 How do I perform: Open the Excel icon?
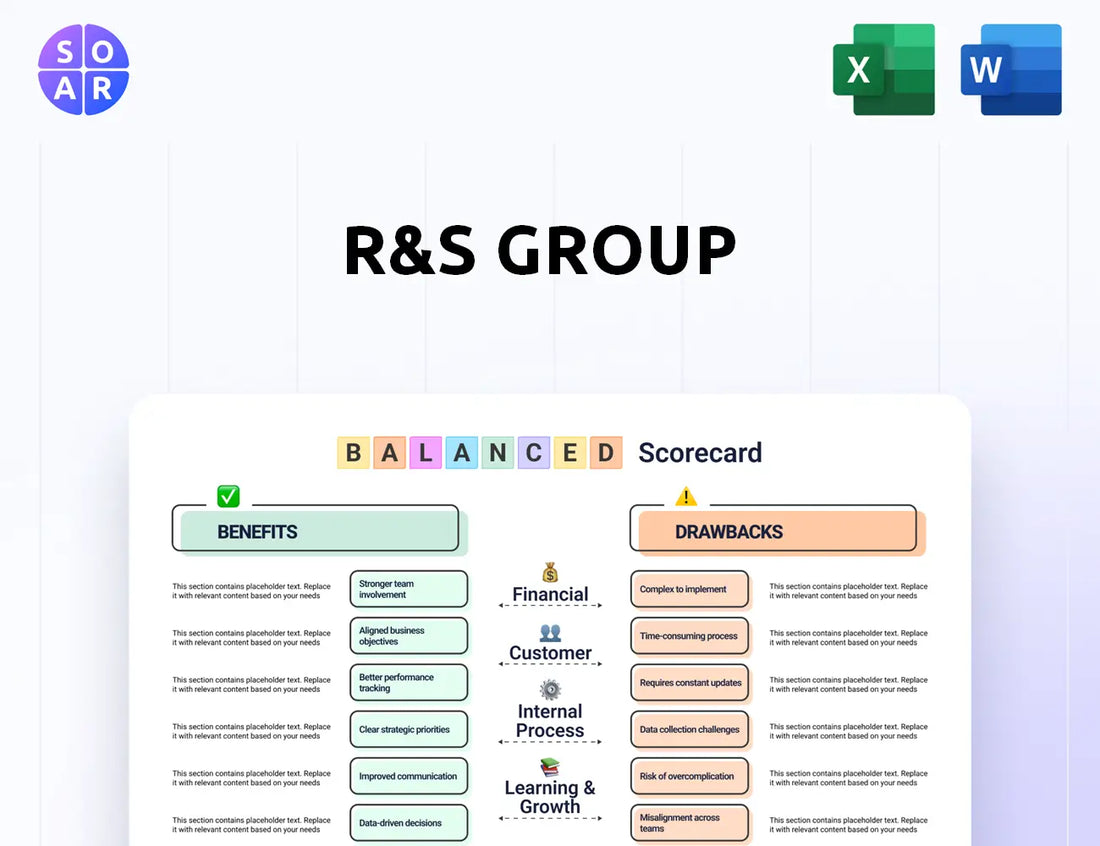[884, 69]
